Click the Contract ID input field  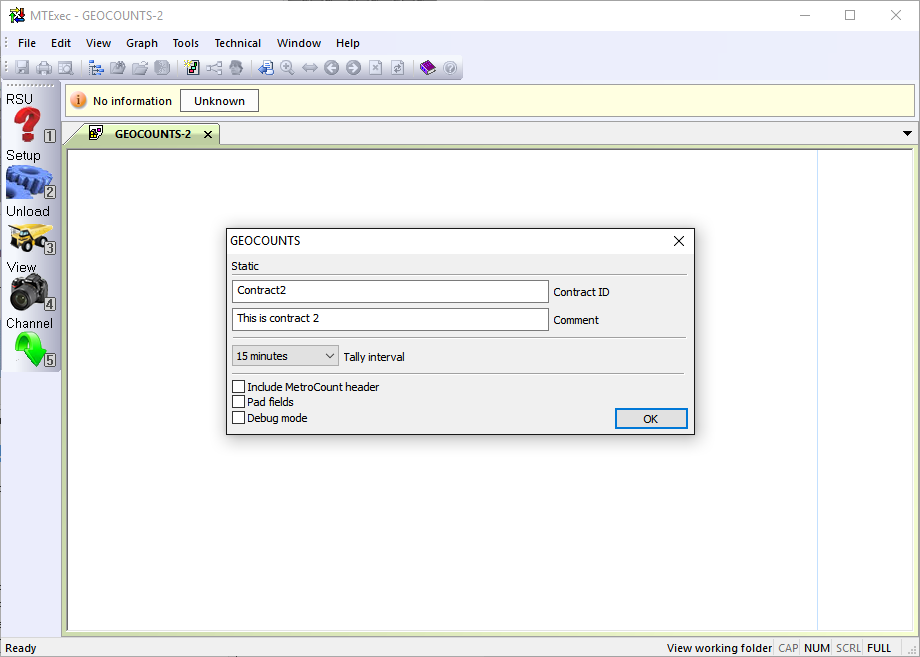coord(390,292)
